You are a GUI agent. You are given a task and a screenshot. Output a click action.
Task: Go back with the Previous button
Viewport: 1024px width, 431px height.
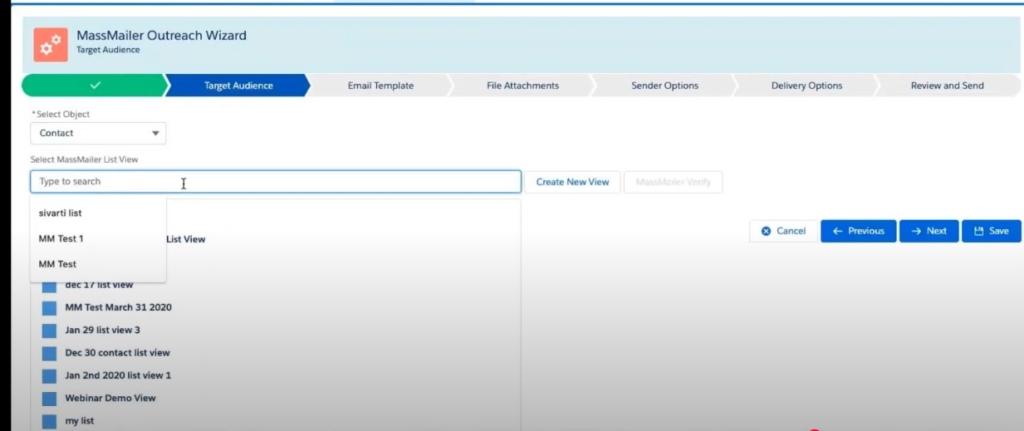859,231
